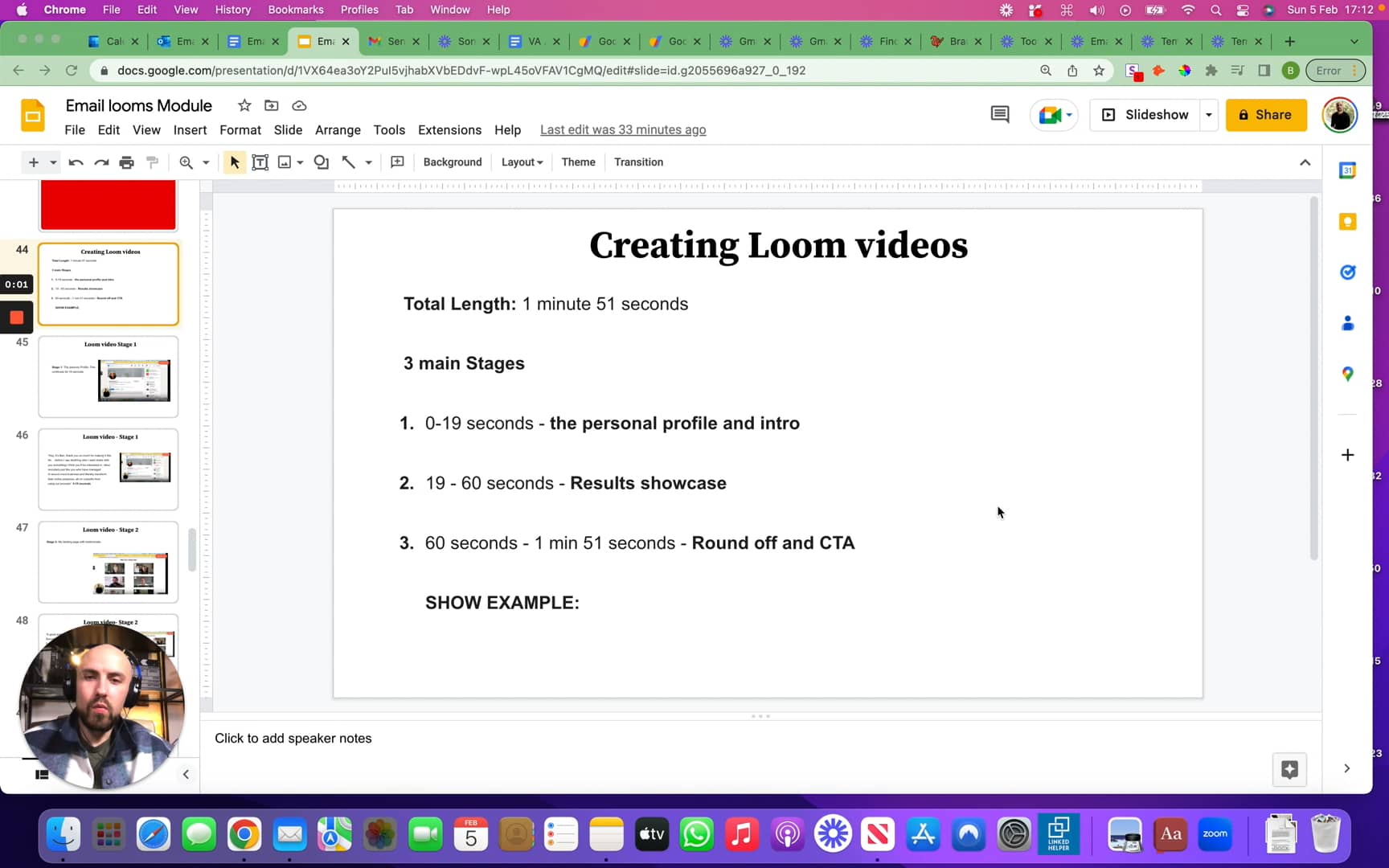The width and height of the screenshot is (1389, 868).
Task: Open Google Keep from the side panel
Action: [x=1348, y=222]
